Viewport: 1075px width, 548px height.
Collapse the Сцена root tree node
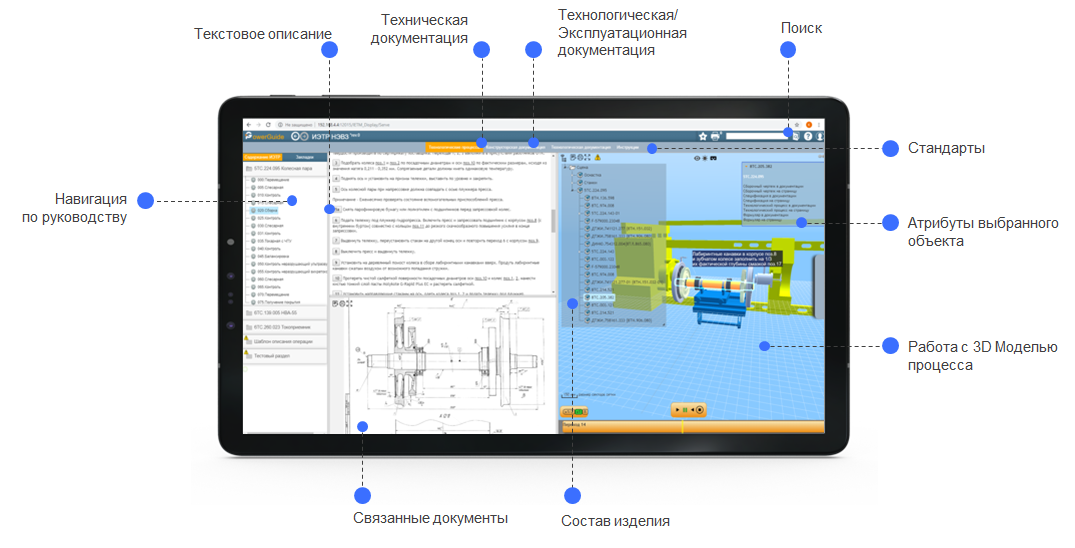pyautogui.click(x=567, y=167)
